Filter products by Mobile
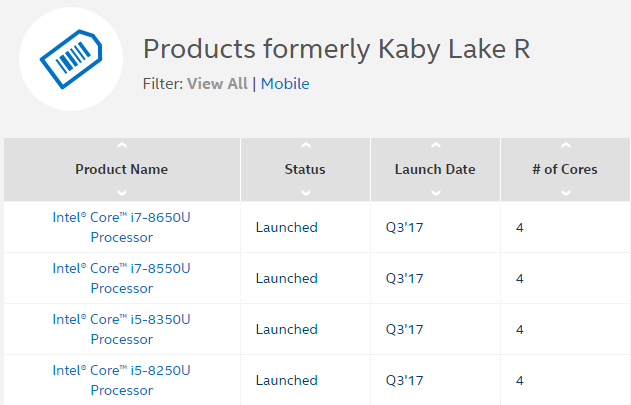 (x=285, y=84)
